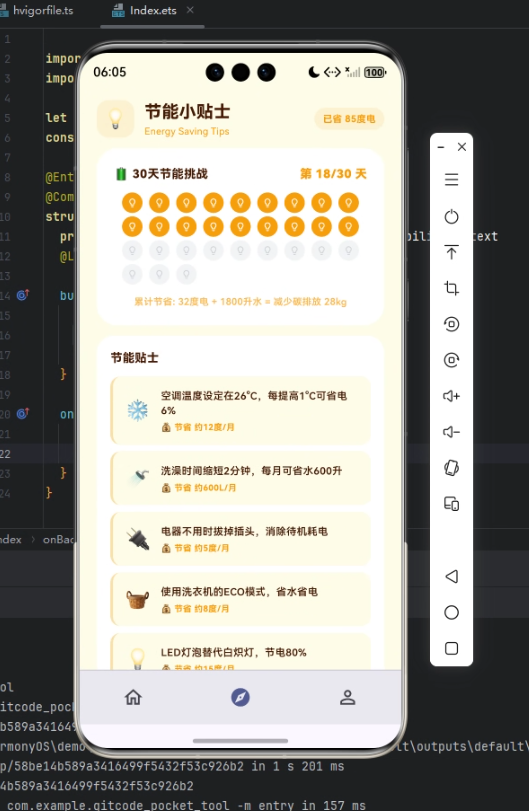The width and height of the screenshot is (529, 811).
Task: Open the unplug appliances tip card
Action: [240, 538]
